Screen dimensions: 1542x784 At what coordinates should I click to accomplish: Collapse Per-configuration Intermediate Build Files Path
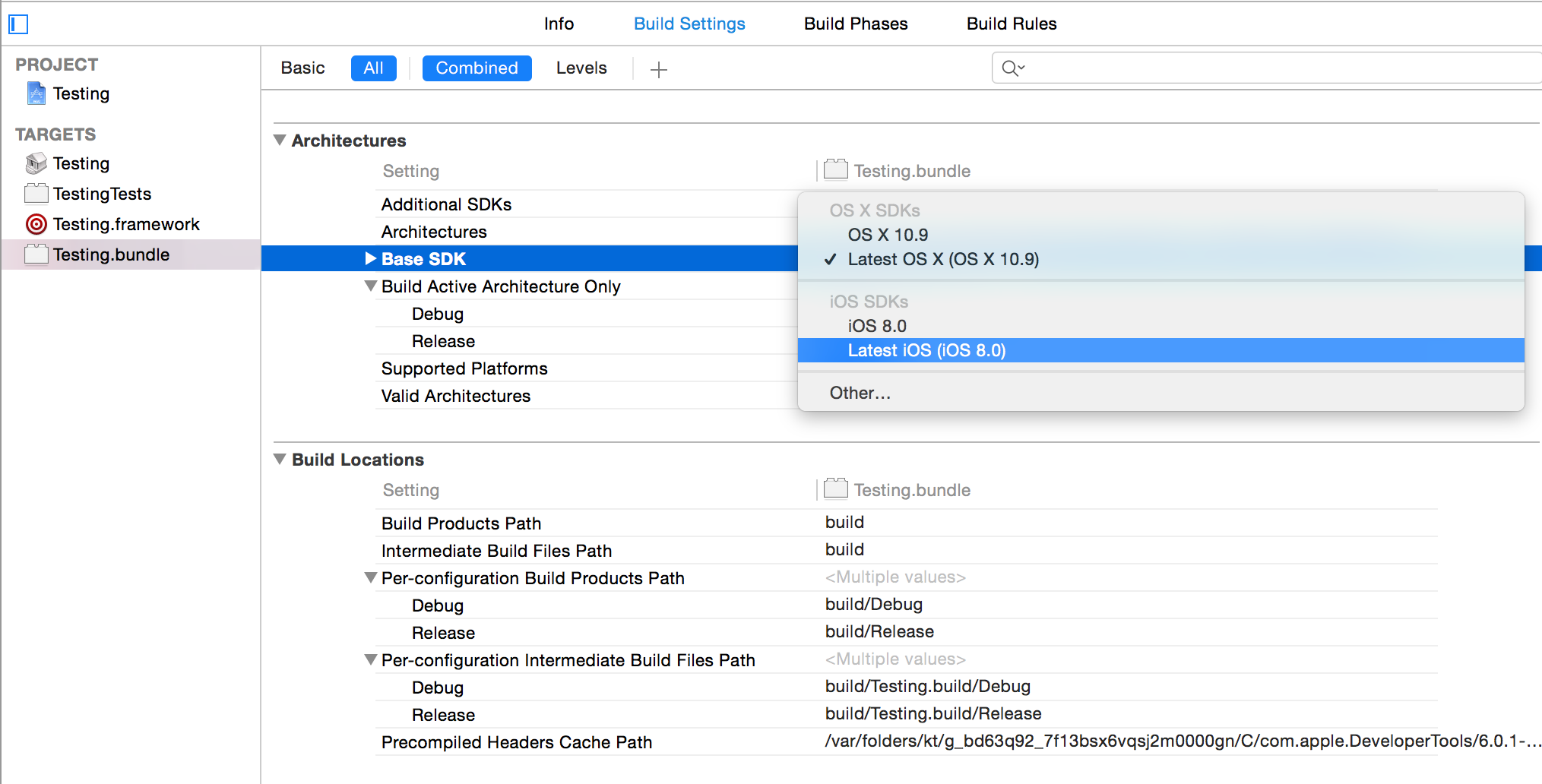(x=371, y=660)
